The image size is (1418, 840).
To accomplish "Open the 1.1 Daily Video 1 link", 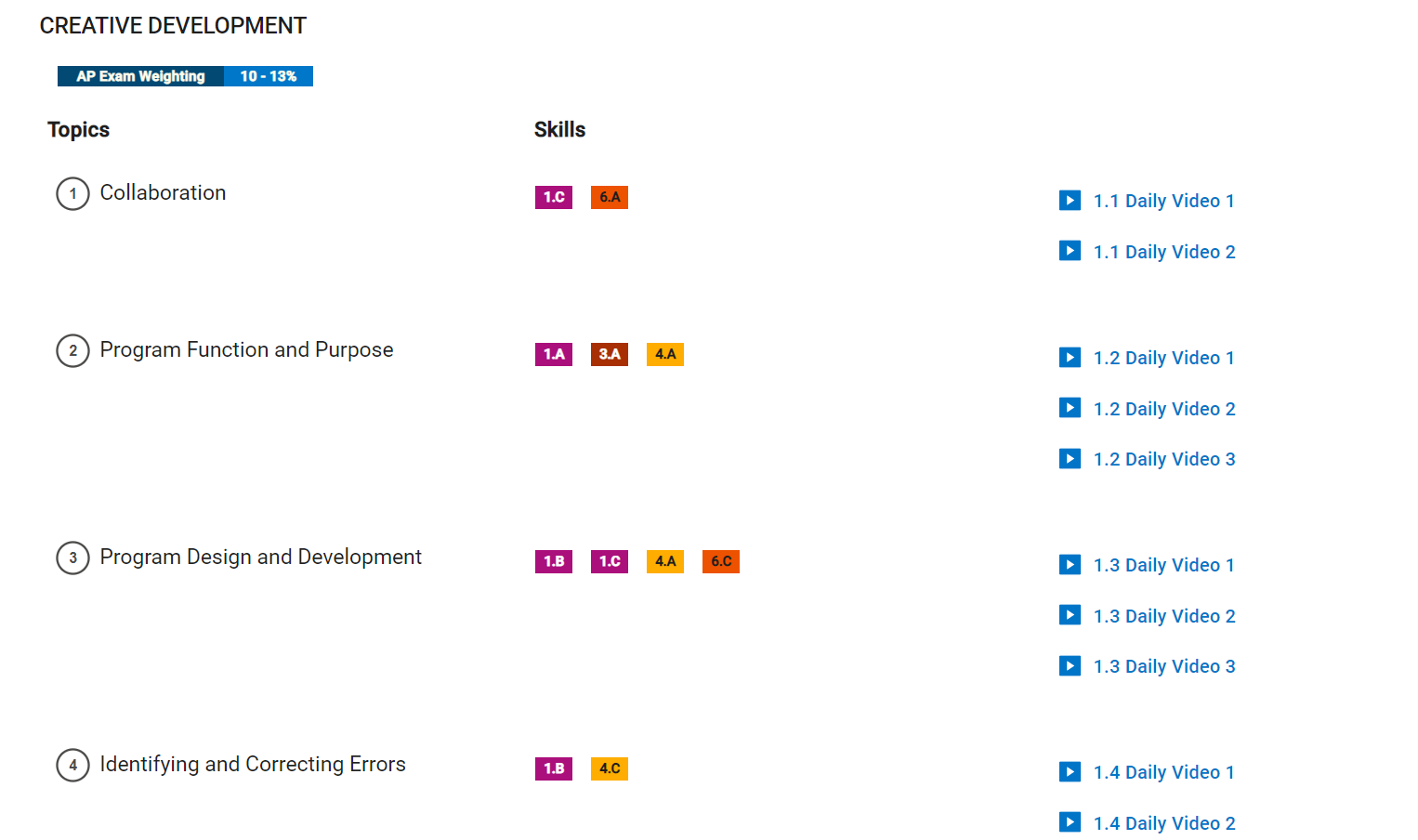I will click(1163, 201).
